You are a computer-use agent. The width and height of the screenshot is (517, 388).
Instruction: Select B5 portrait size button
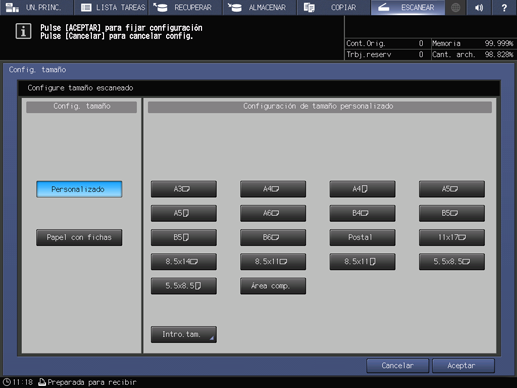click(x=184, y=237)
